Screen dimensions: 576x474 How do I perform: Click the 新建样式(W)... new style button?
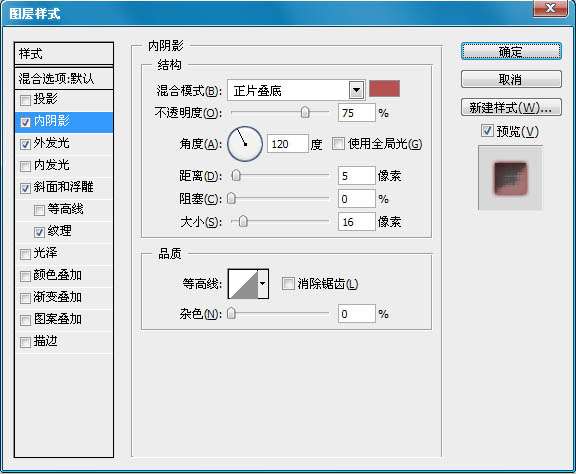[511, 107]
